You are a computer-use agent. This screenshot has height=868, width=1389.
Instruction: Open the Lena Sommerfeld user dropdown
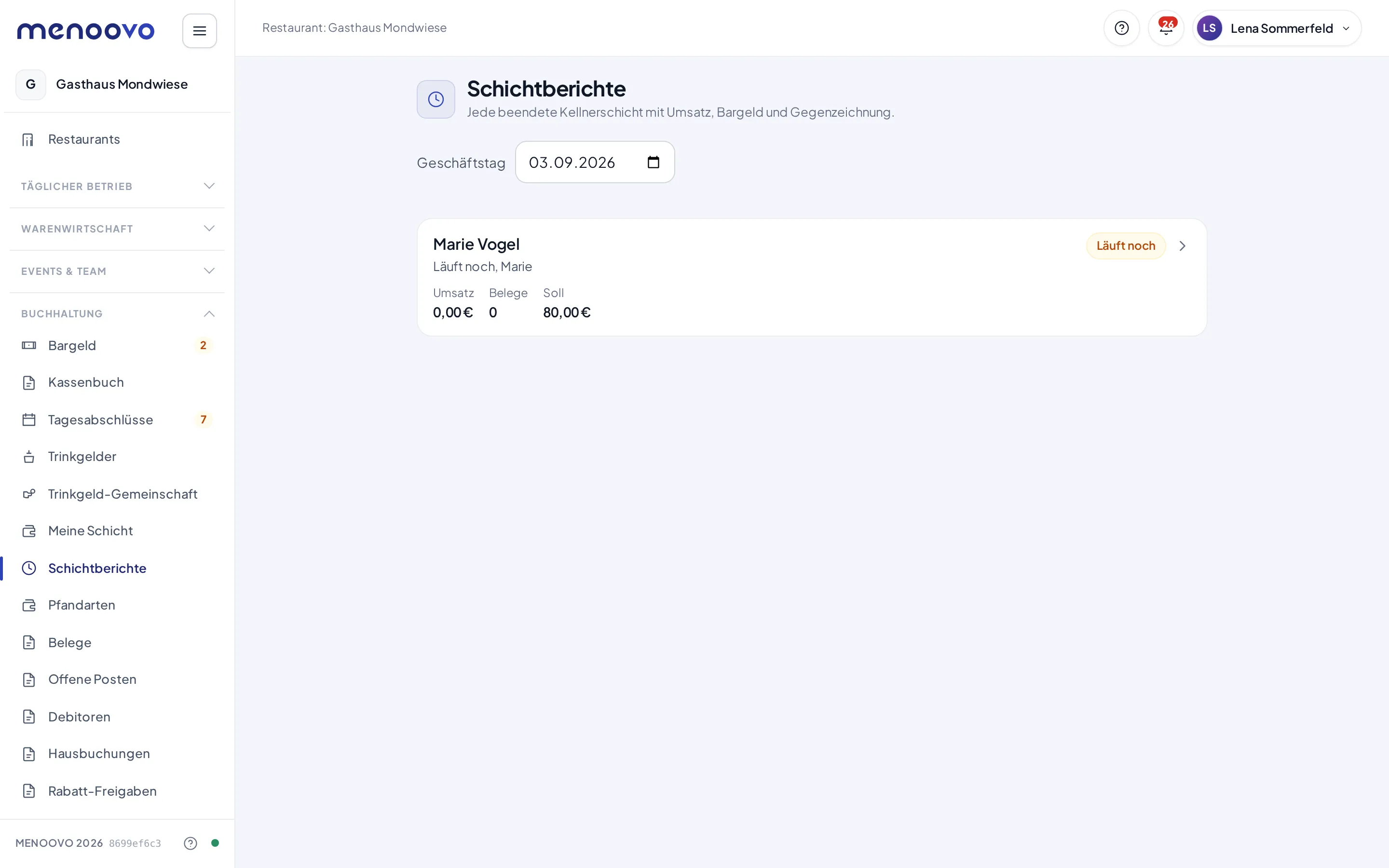click(x=1277, y=28)
